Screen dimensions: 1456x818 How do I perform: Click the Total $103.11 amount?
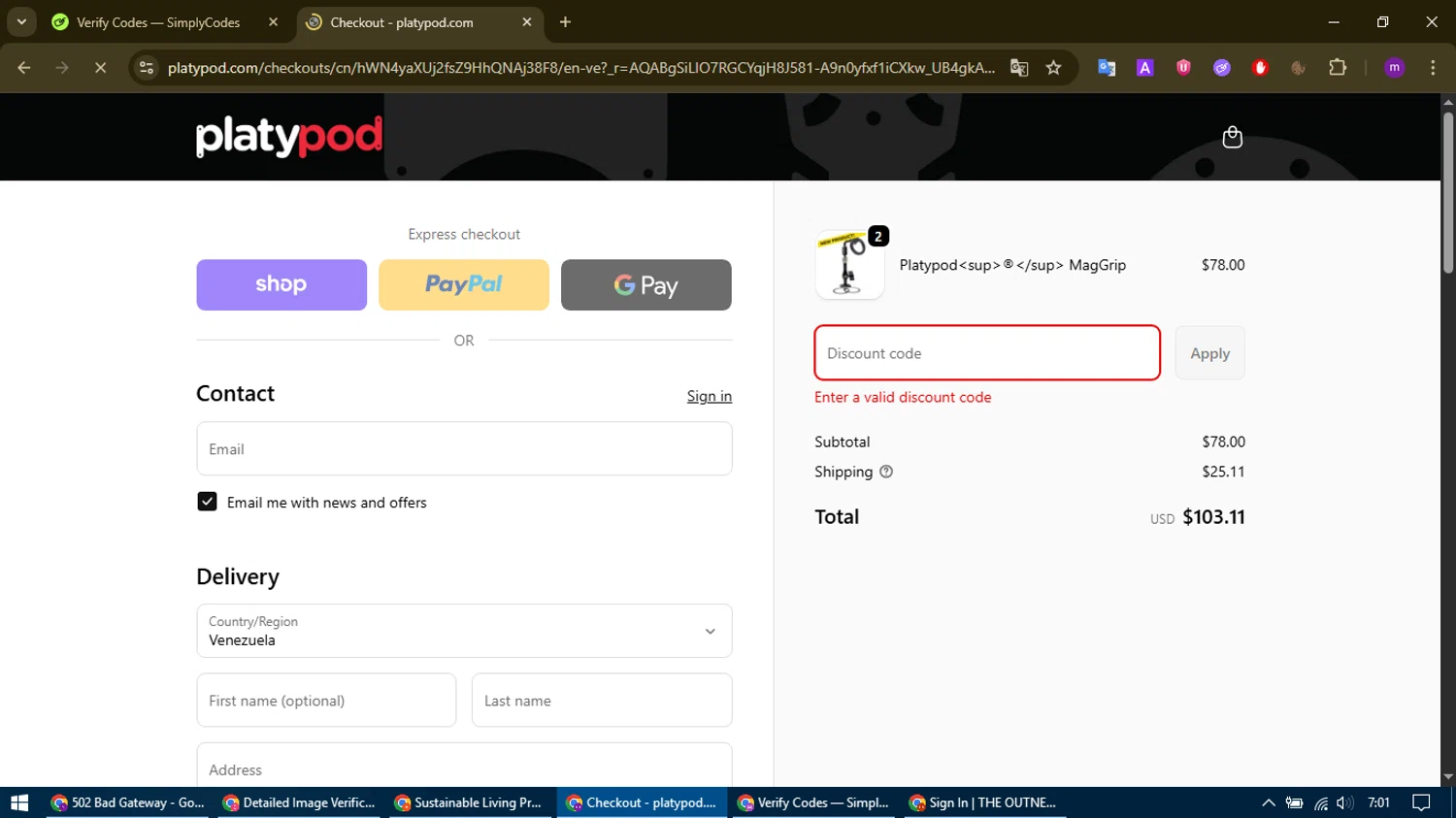click(1213, 517)
